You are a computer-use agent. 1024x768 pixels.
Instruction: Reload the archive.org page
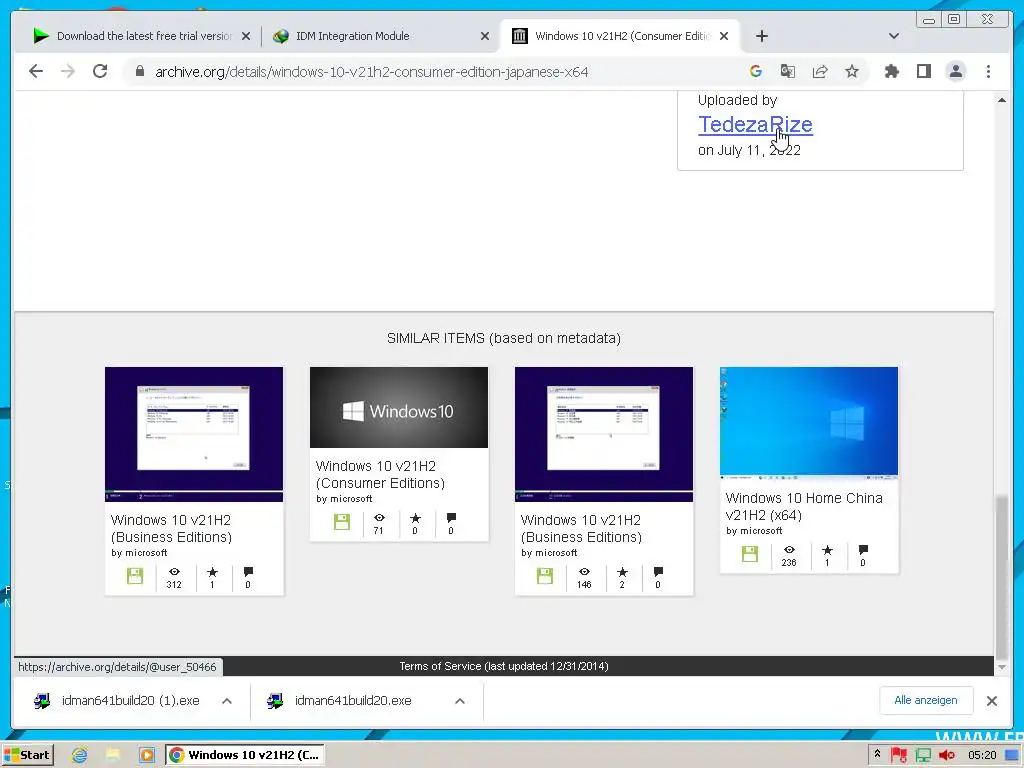(99, 71)
